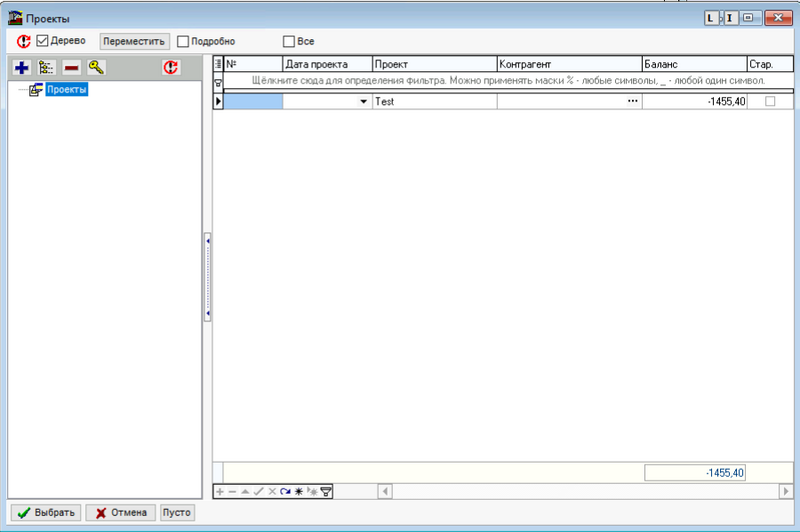The width and height of the screenshot is (800, 532).
Task: Click the tree structure icon beside the plus
Action: pos(46,68)
